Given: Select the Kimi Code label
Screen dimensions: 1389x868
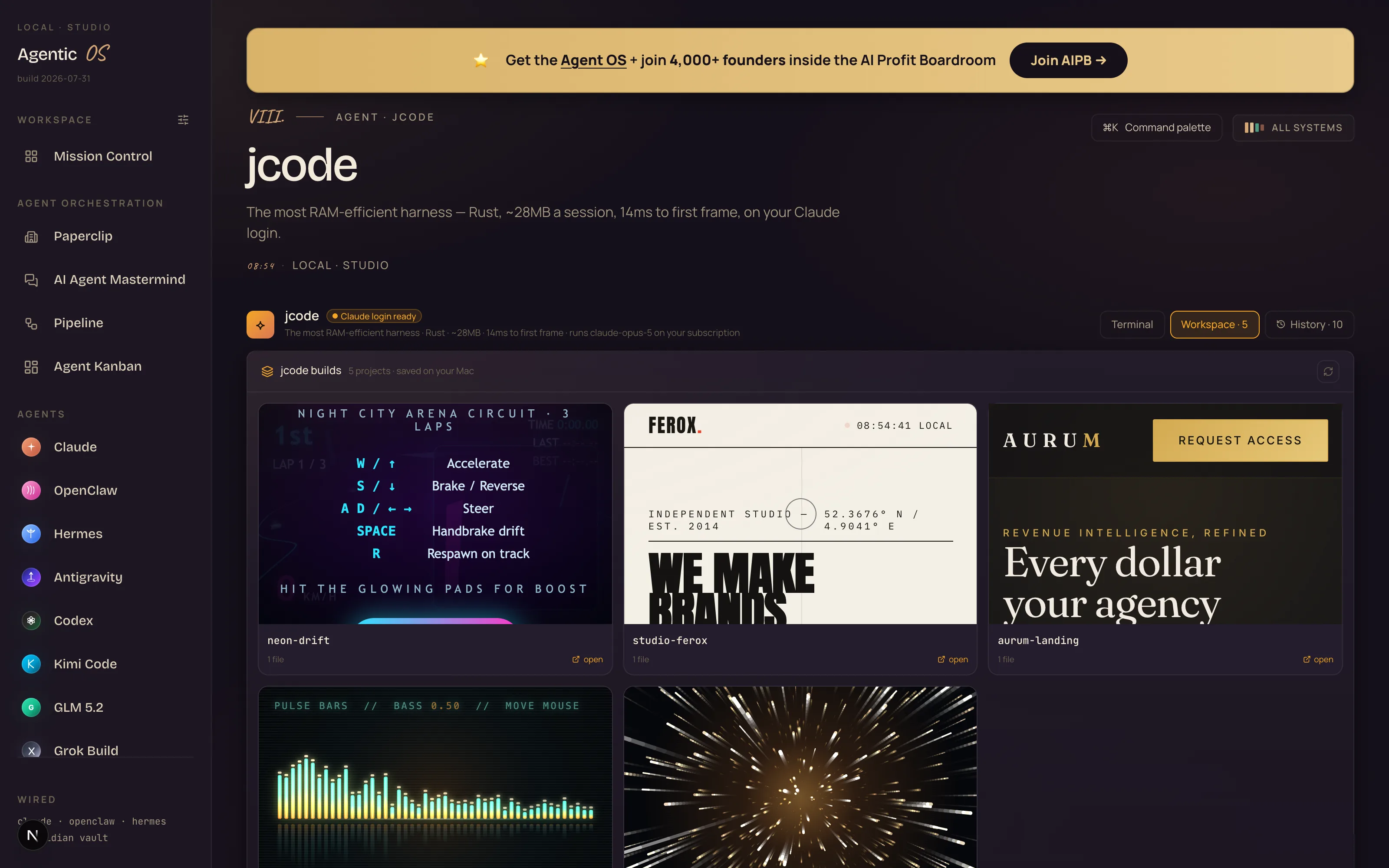Looking at the screenshot, I should (x=85, y=664).
